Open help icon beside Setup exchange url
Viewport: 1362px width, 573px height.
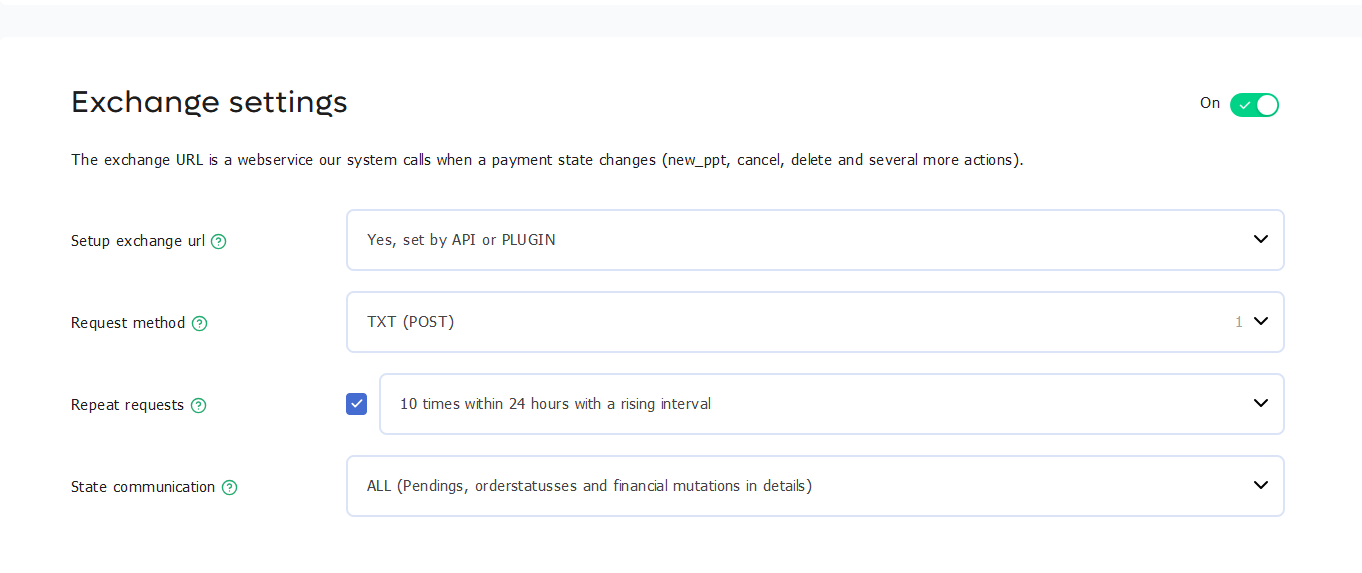(219, 241)
